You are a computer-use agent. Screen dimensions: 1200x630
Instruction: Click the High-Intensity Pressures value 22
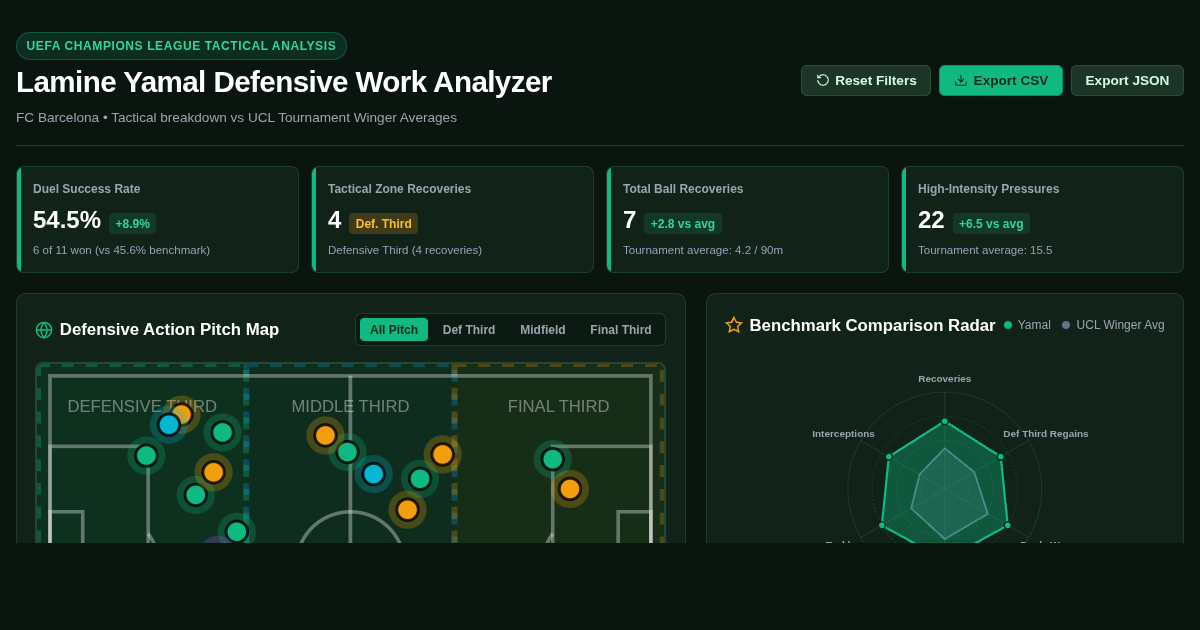tap(931, 220)
